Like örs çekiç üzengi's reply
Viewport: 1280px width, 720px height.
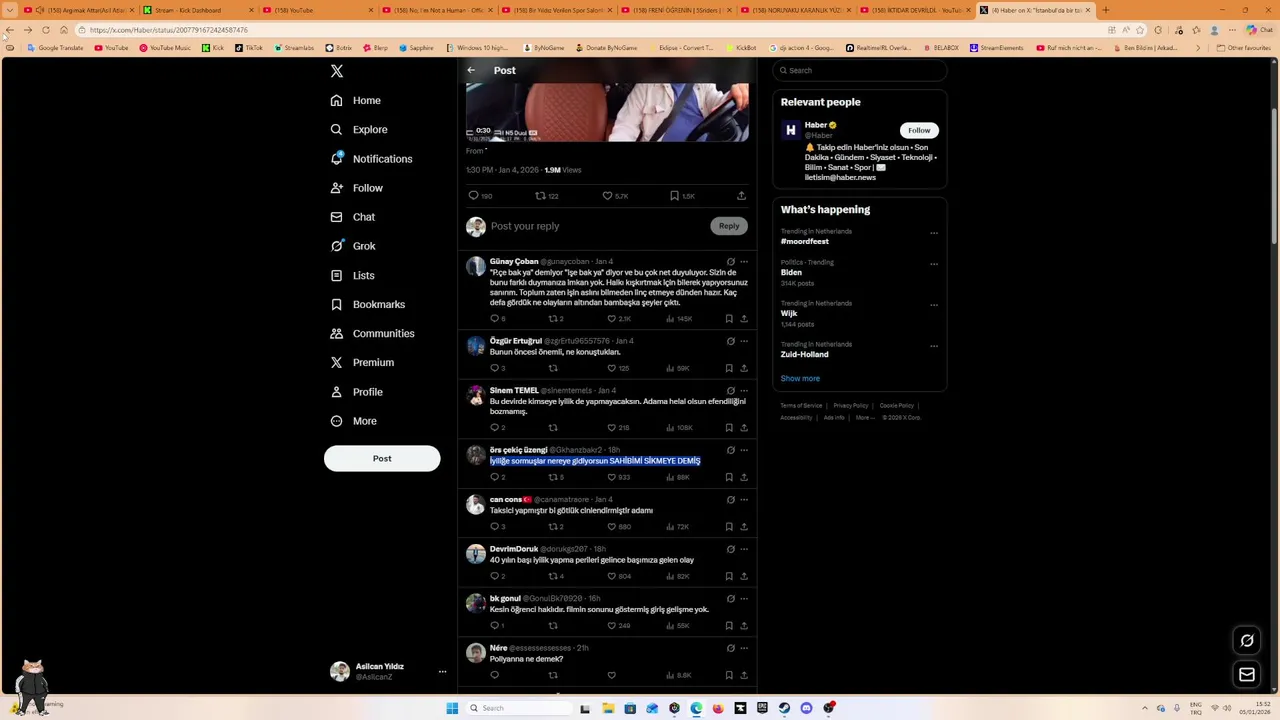611,477
